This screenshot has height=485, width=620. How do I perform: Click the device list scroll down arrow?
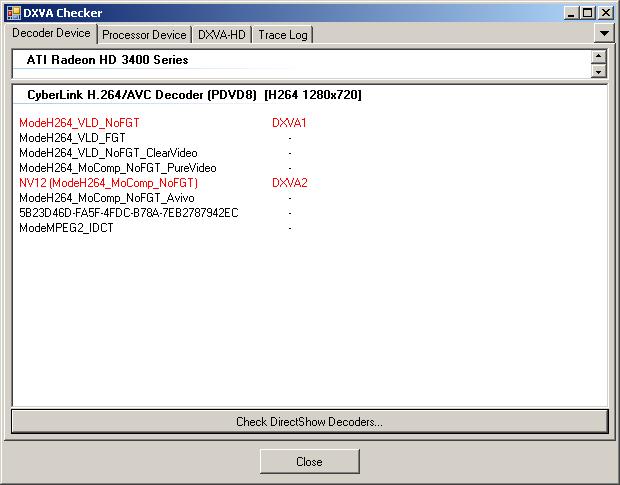(599, 71)
